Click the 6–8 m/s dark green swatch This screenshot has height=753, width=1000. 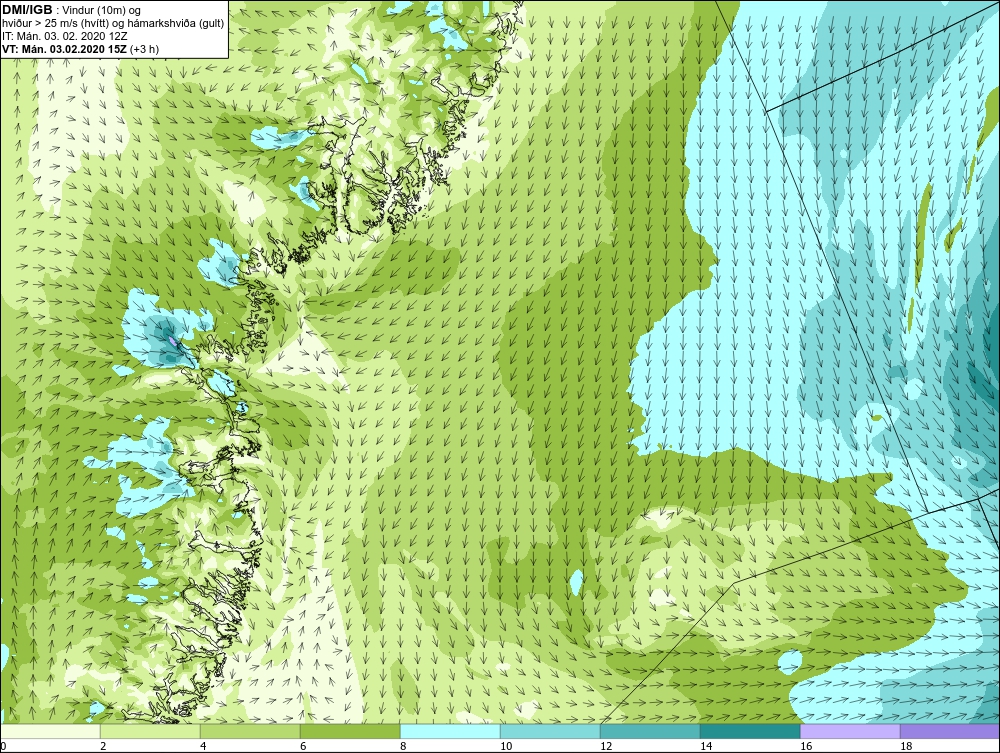pos(350,731)
